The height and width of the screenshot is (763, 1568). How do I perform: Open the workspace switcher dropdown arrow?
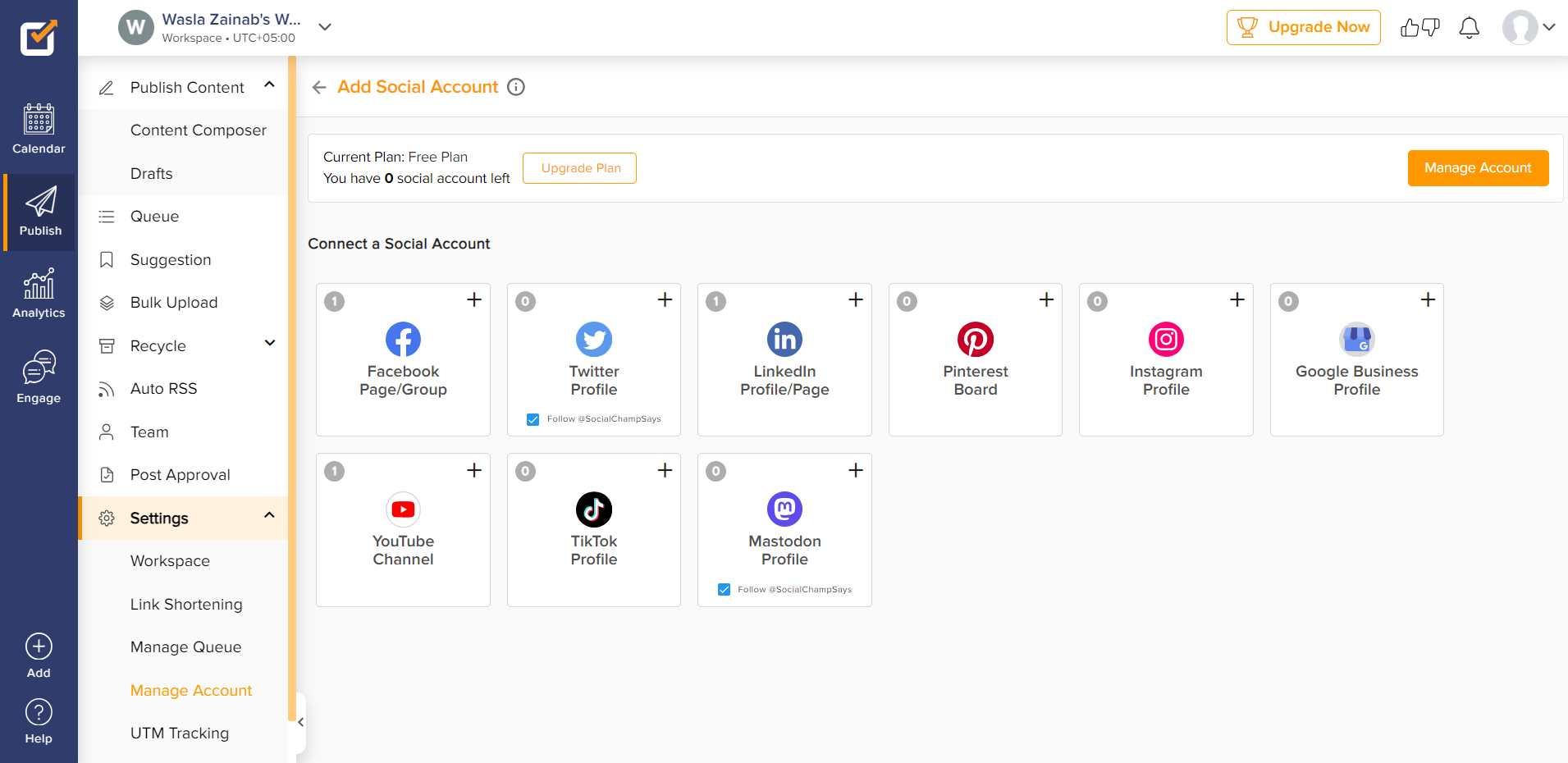point(325,27)
